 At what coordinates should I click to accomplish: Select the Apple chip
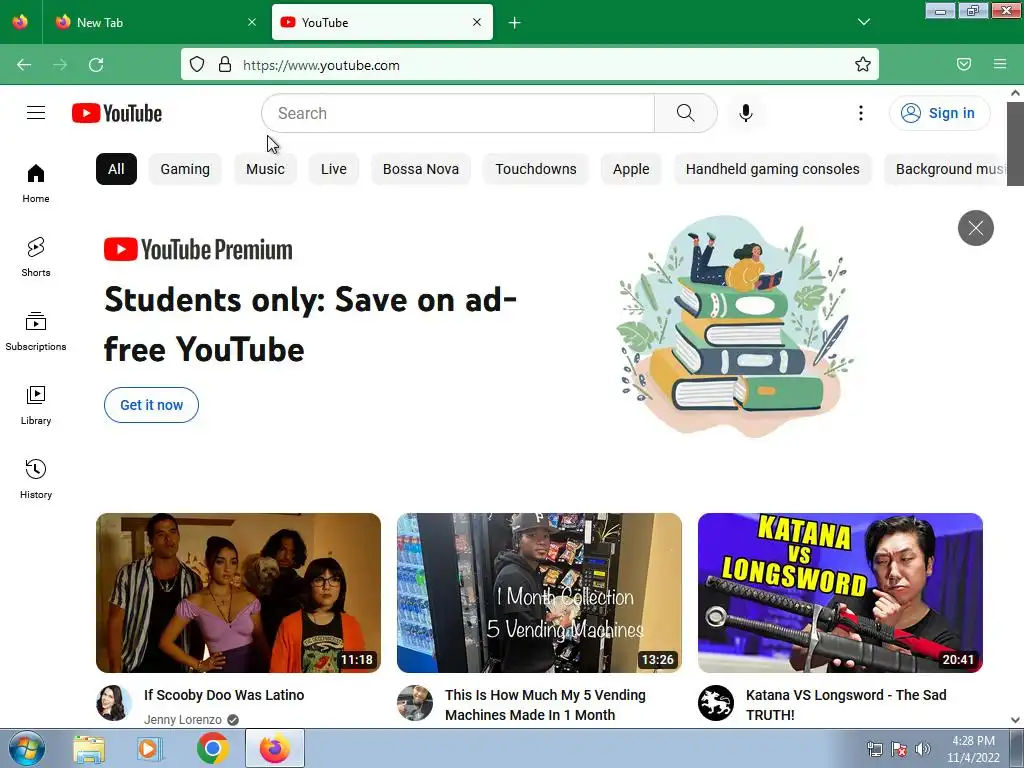pyautogui.click(x=631, y=169)
